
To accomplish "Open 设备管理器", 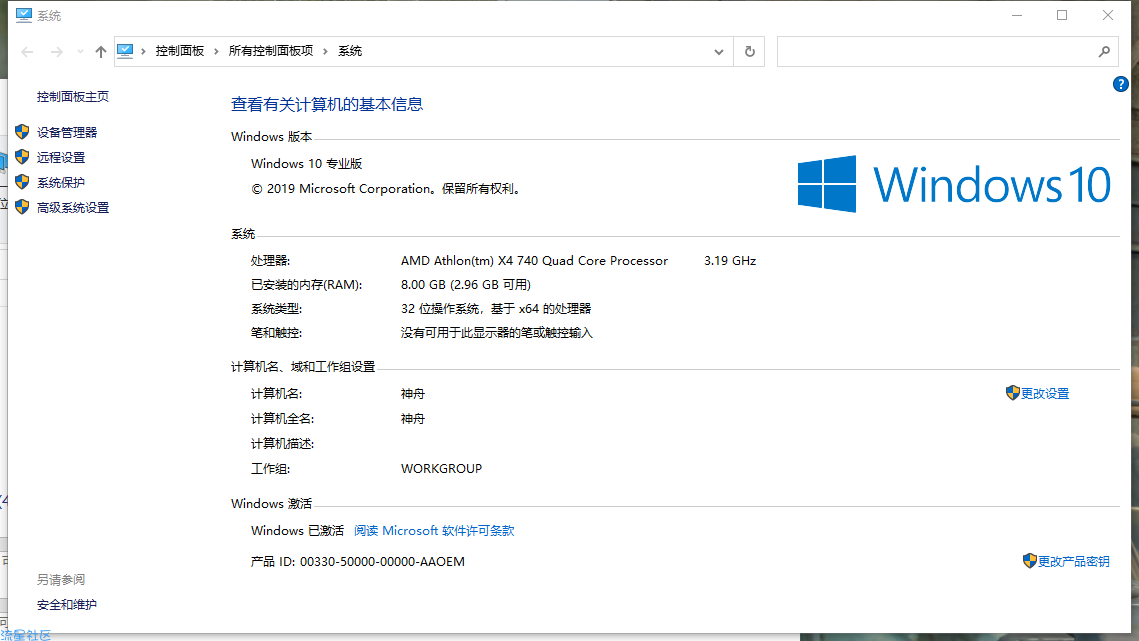I will [67, 132].
